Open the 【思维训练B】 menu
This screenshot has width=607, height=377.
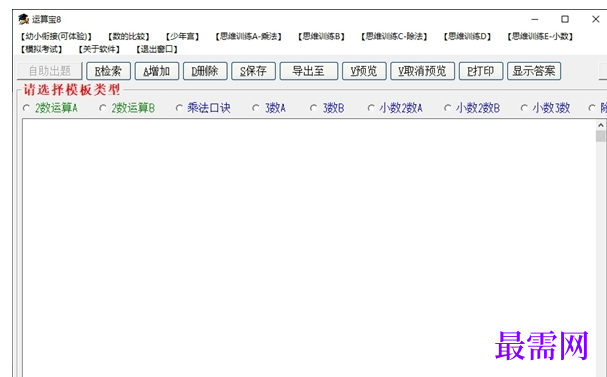321,36
